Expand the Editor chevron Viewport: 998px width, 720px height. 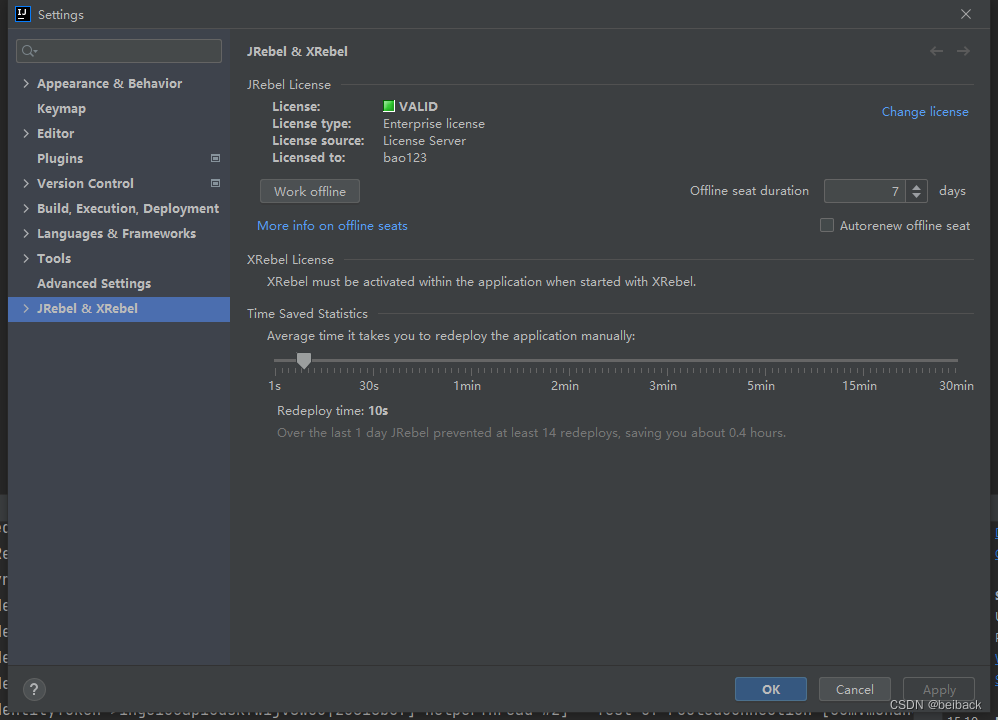pos(25,133)
